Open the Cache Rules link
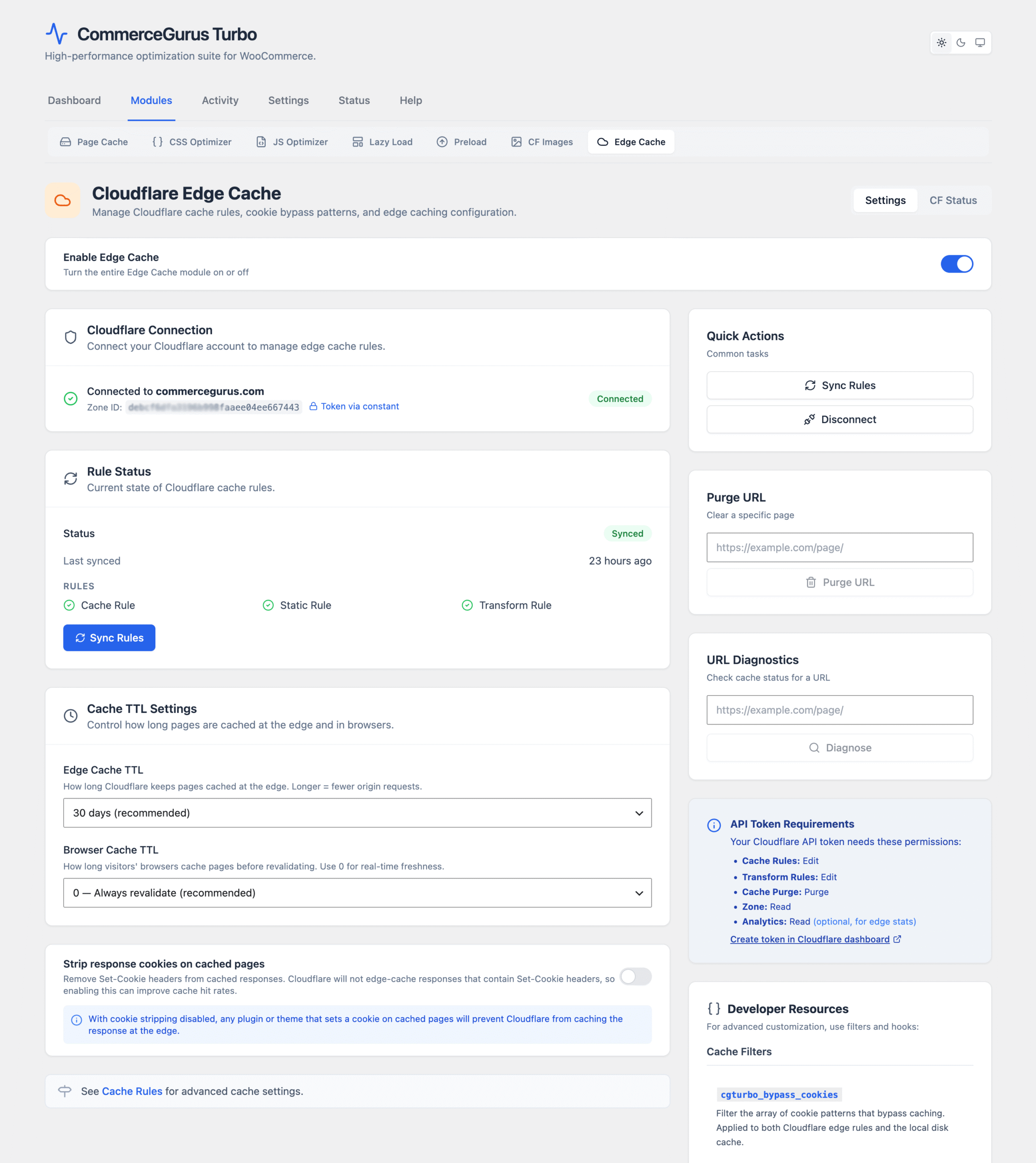1036x1163 pixels. coord(132,1091)
